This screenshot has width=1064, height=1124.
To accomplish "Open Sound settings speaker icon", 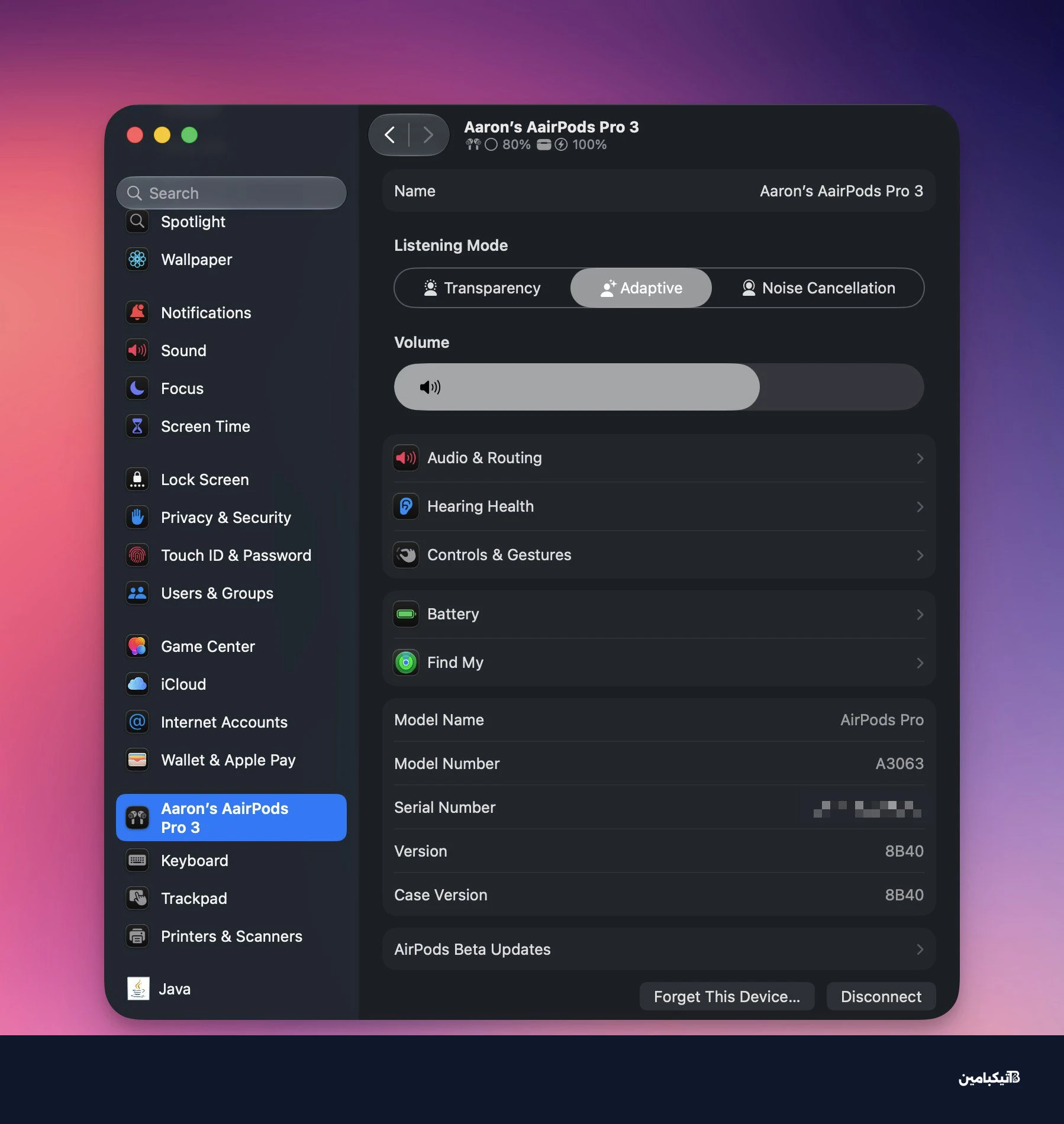I will click(137, 350).
